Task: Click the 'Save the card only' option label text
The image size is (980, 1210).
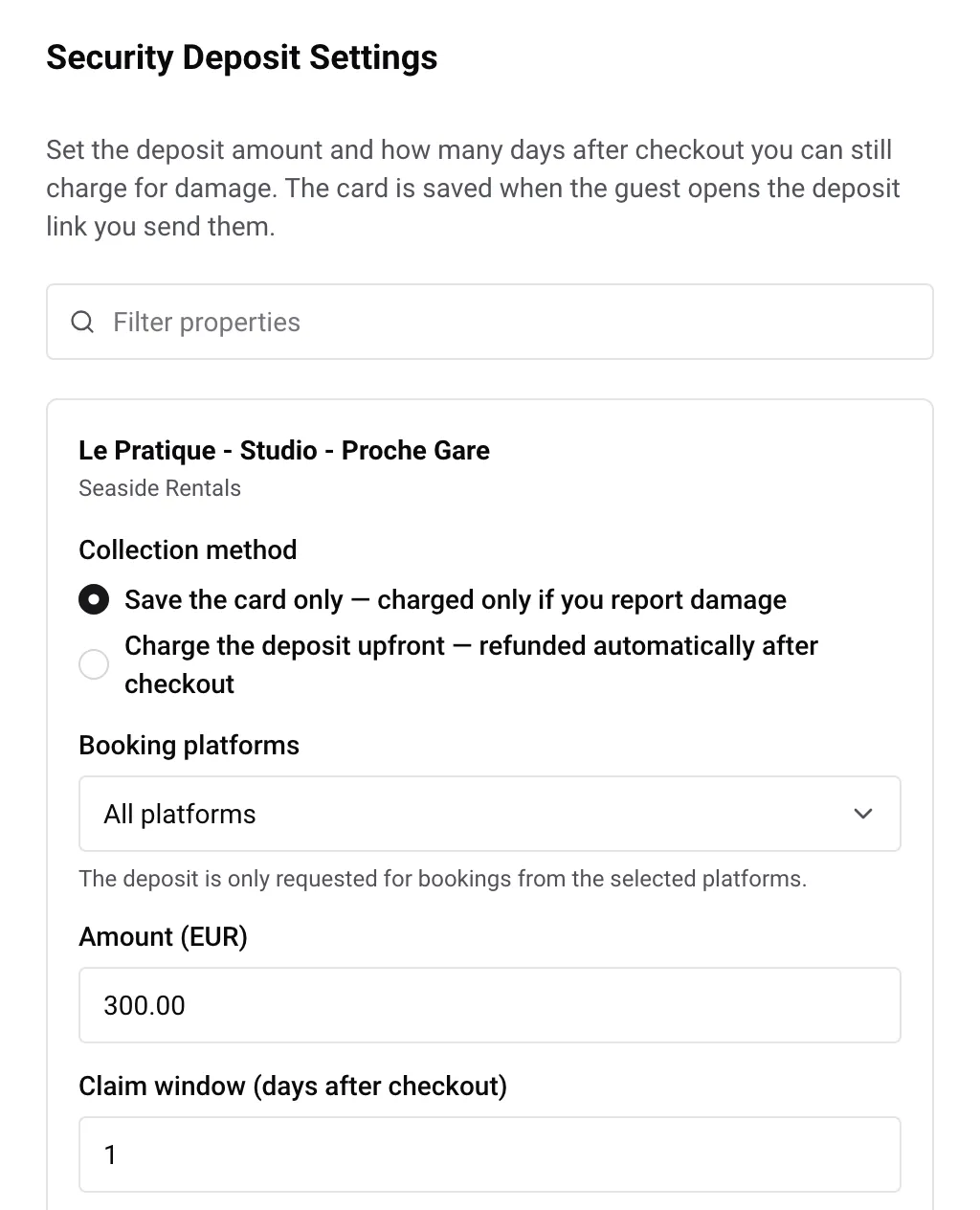Action: [x=456, y=600]
